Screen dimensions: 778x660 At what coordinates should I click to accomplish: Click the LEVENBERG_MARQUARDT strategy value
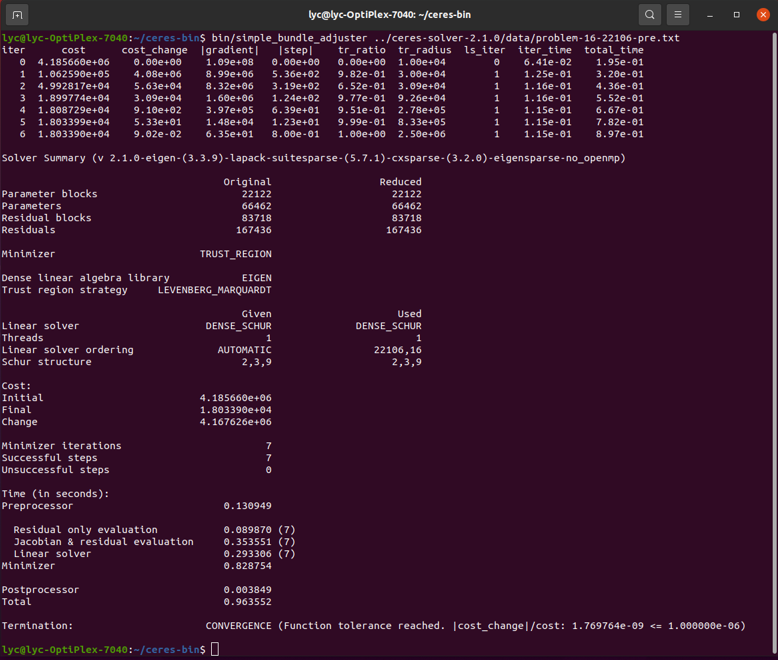point(214,290)
